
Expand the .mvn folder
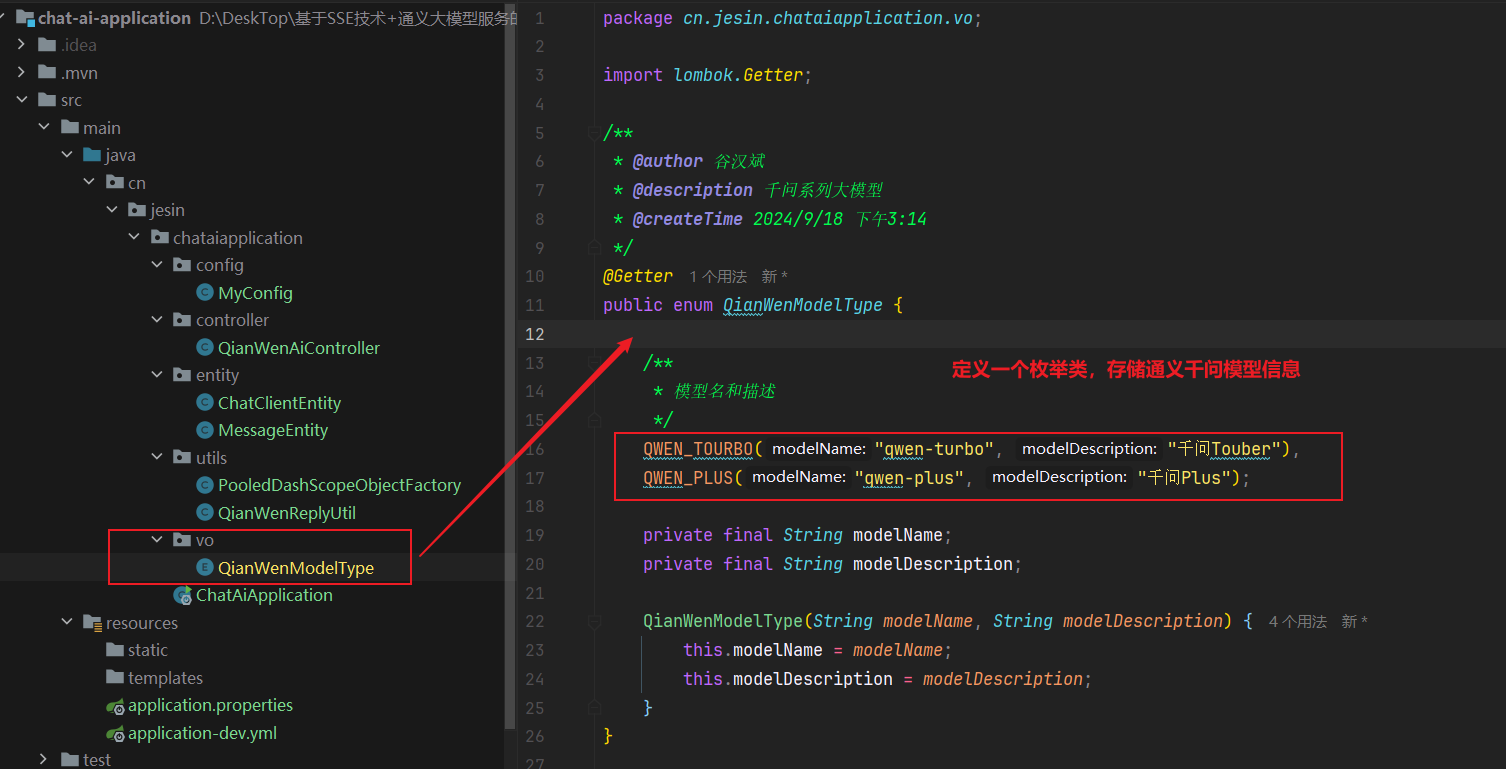(21, 73)
